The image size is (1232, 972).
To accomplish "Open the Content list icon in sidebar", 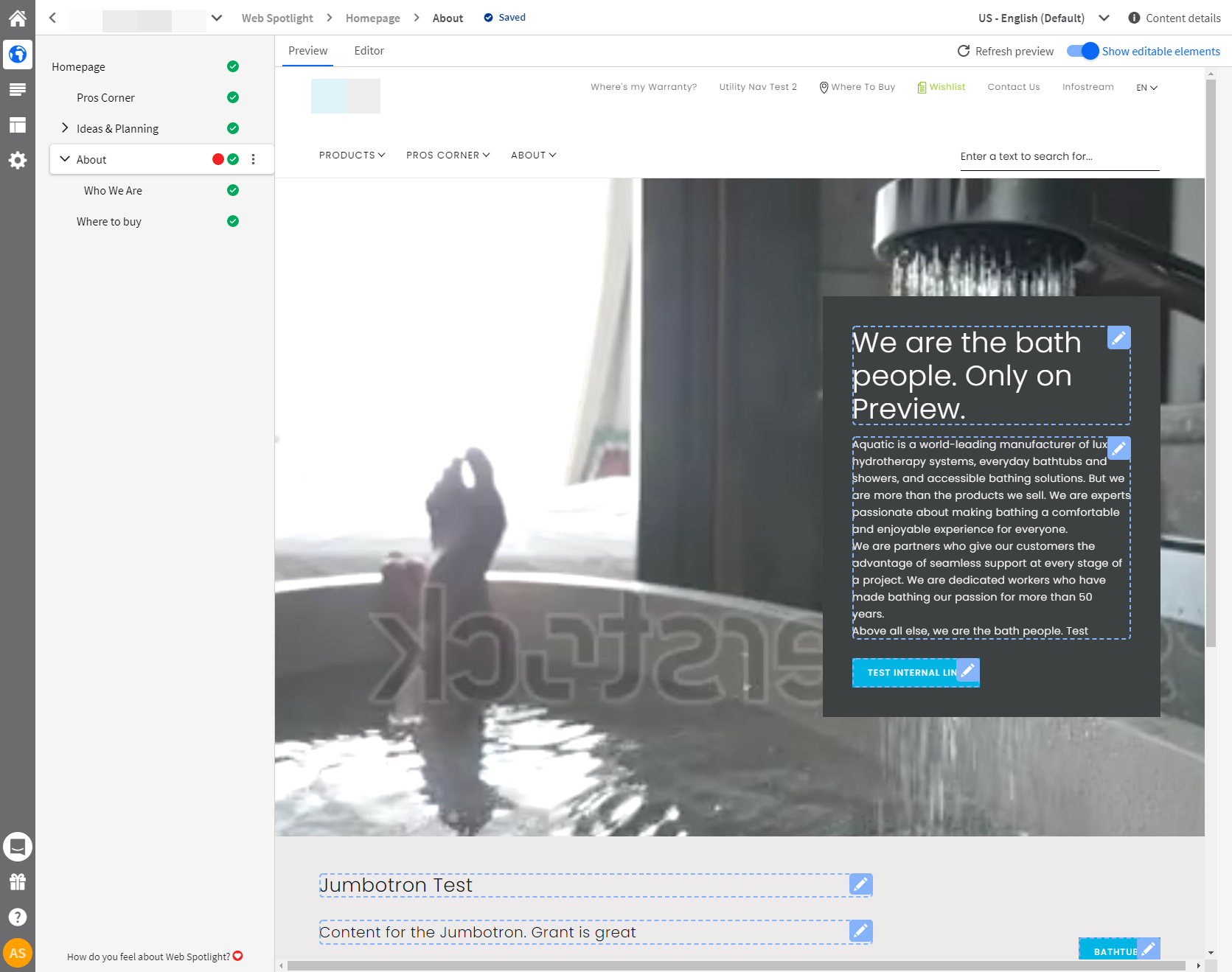I will (17, 88).
